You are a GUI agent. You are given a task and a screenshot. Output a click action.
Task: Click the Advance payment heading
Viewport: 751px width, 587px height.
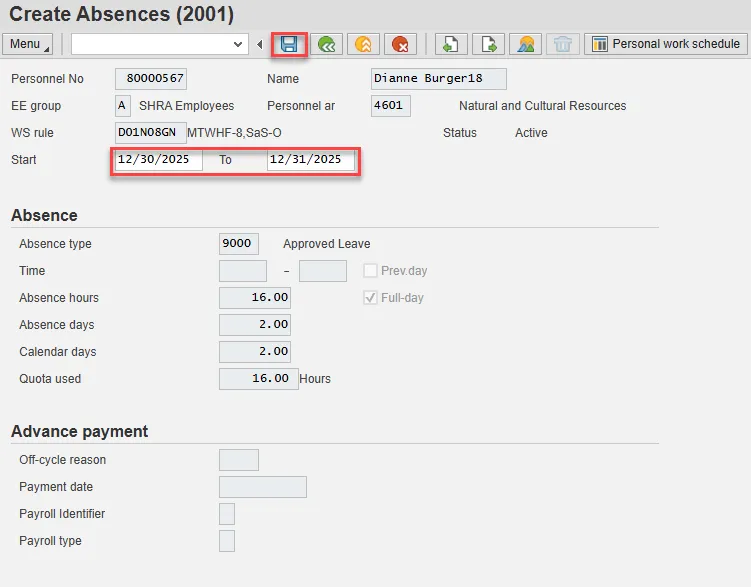click(80, 431)
